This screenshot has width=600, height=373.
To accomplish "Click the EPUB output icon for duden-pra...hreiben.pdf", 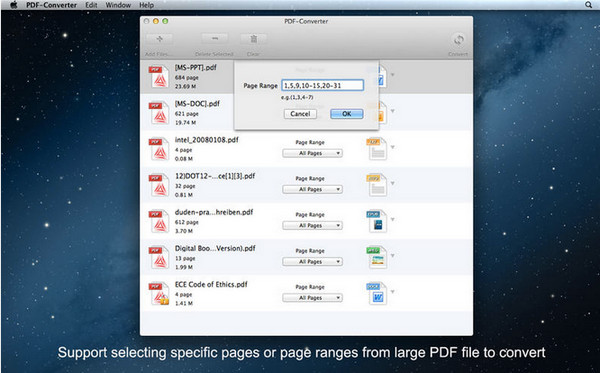I will [x=377, y=221].
